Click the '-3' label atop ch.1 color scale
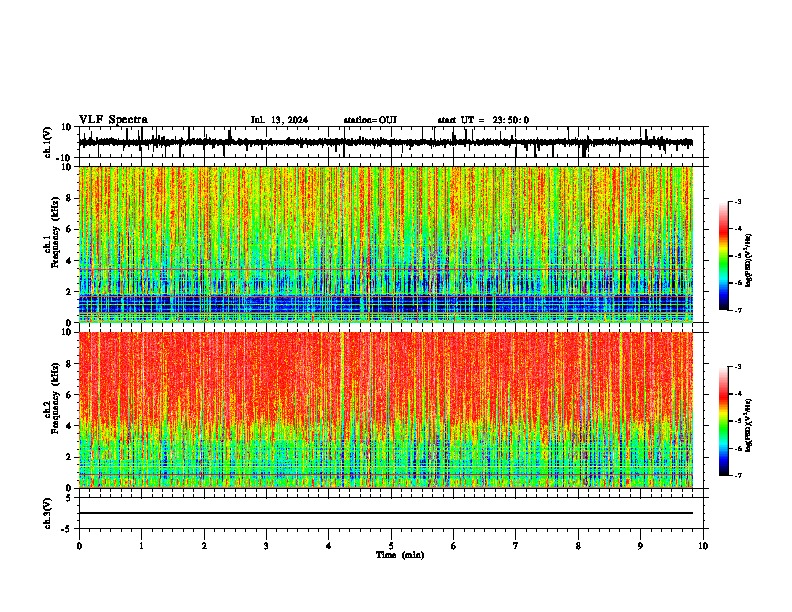Image resolution: width=792 pixels, height=612 pixels. (738, 201)
